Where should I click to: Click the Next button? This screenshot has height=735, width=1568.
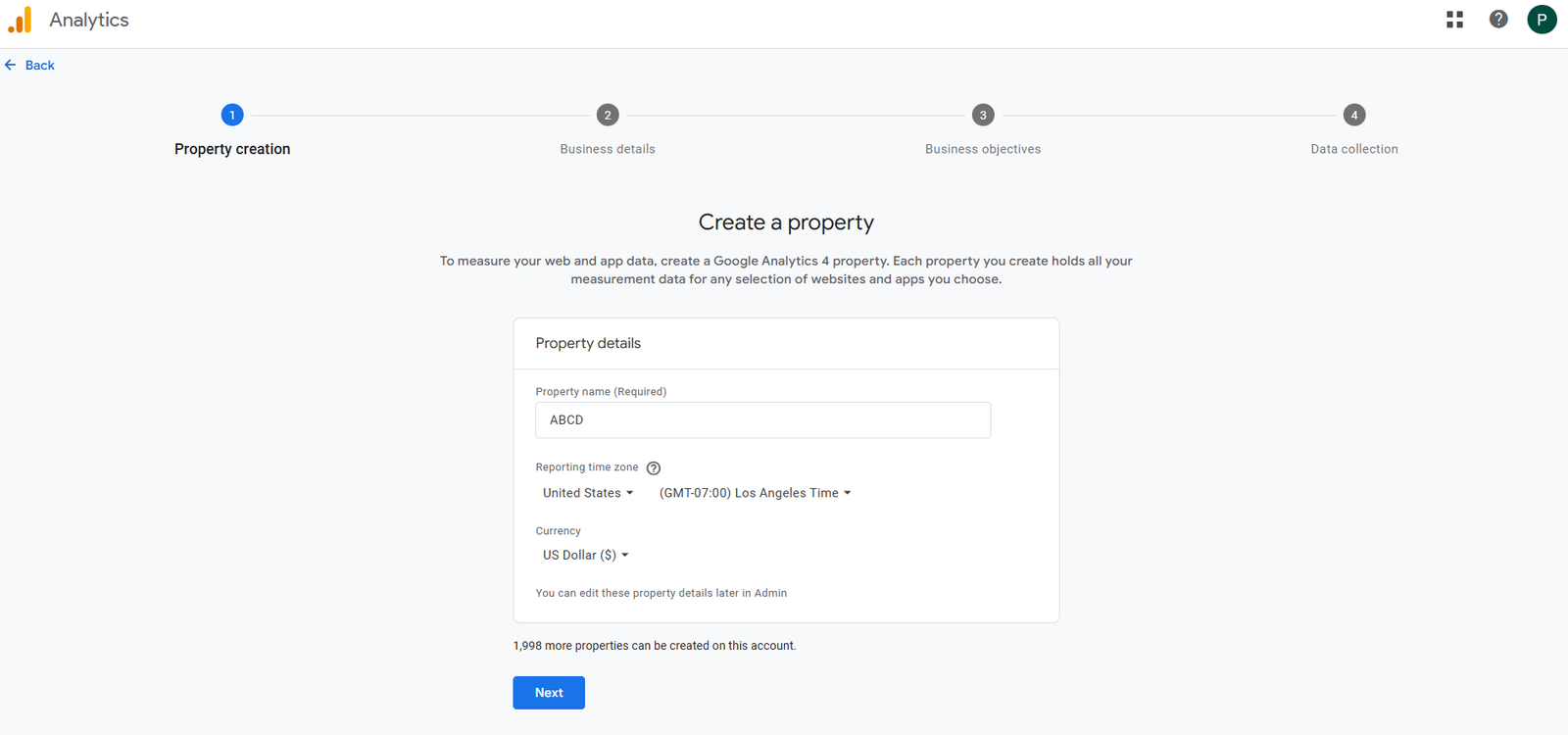tap(548, 692)
